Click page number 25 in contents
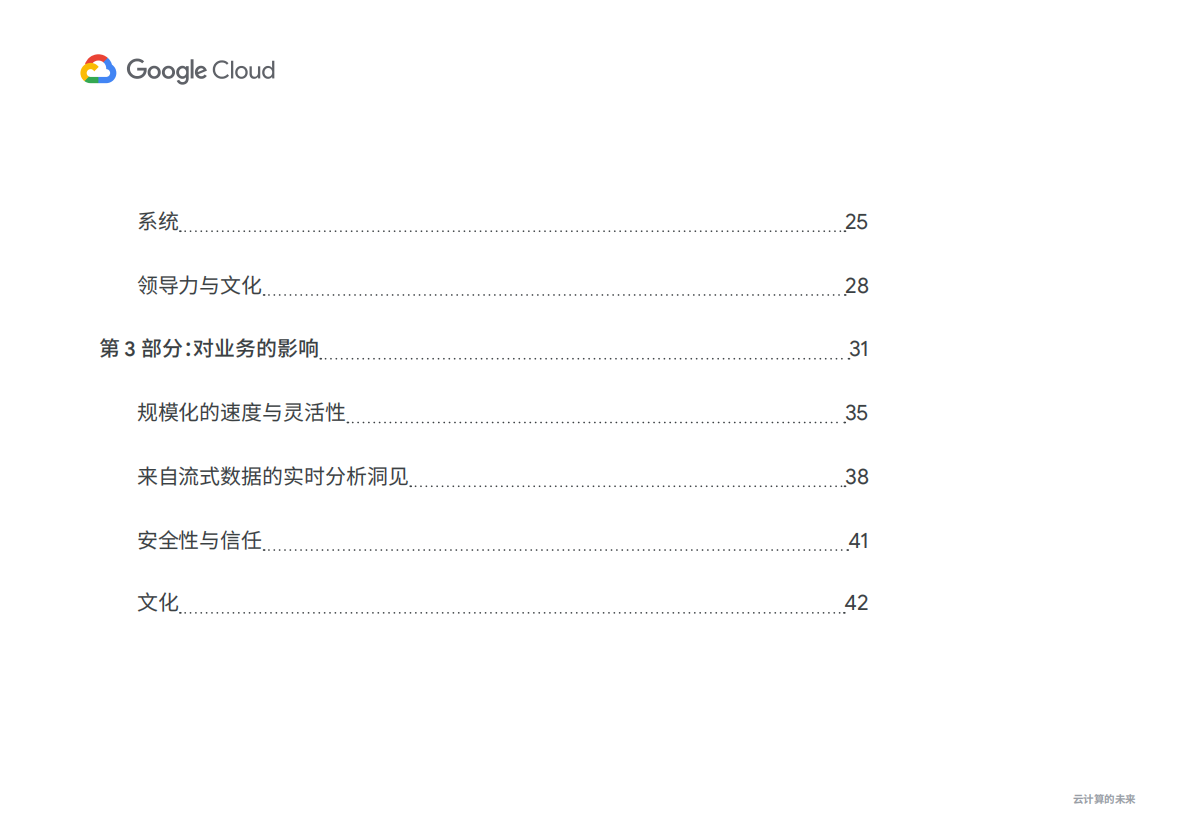This screenshot has height=828, width=1190. click(856, 222)
